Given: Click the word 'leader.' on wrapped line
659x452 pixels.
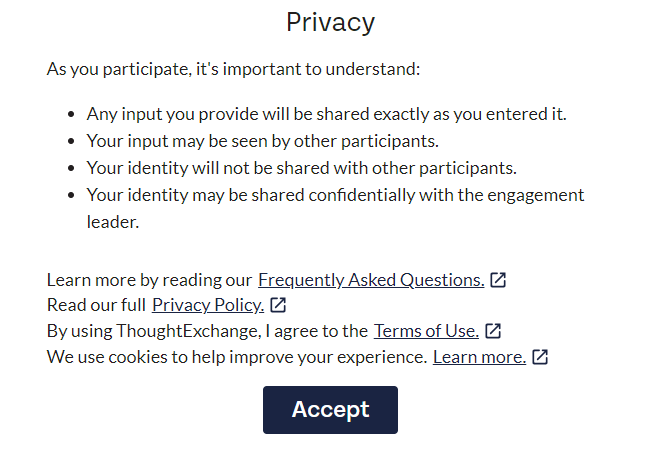Looking at the screenshot, I should pos(113,222).
